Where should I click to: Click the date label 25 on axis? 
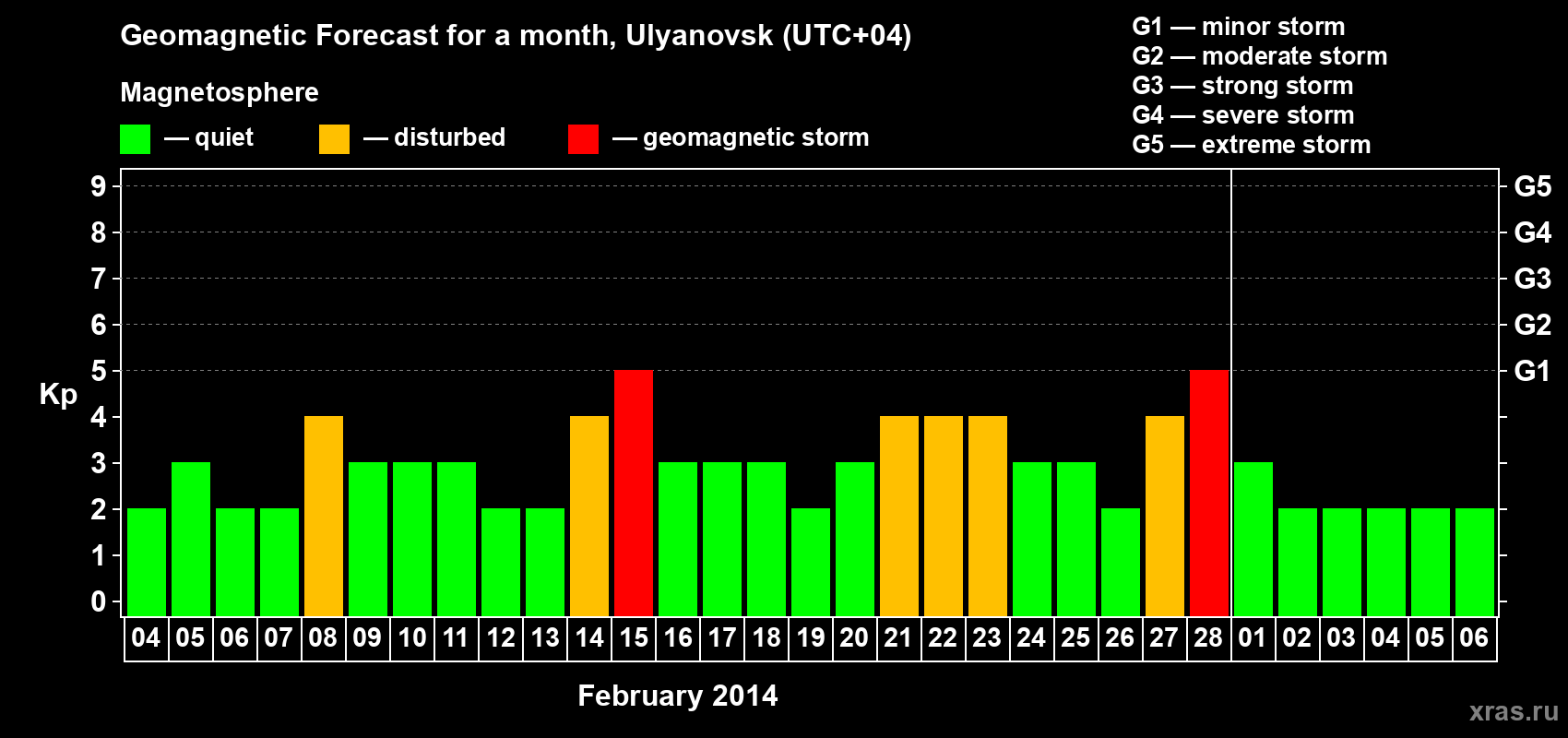tap(1075, 638)
